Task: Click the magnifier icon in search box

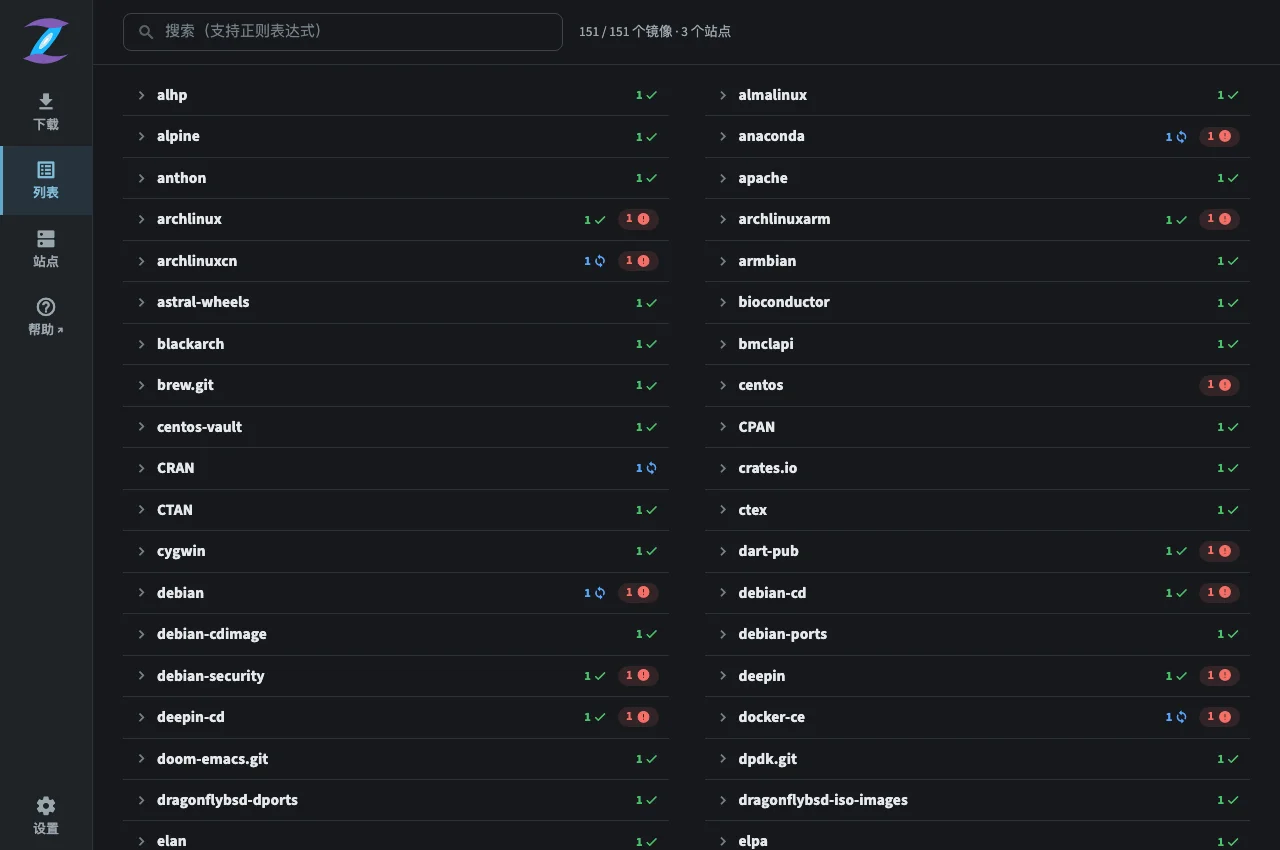Action: pos(147,31)
